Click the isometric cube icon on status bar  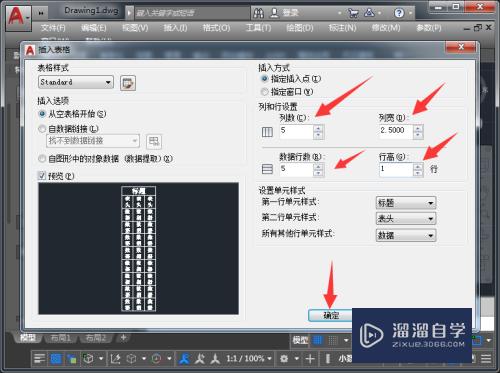(88, 359)
